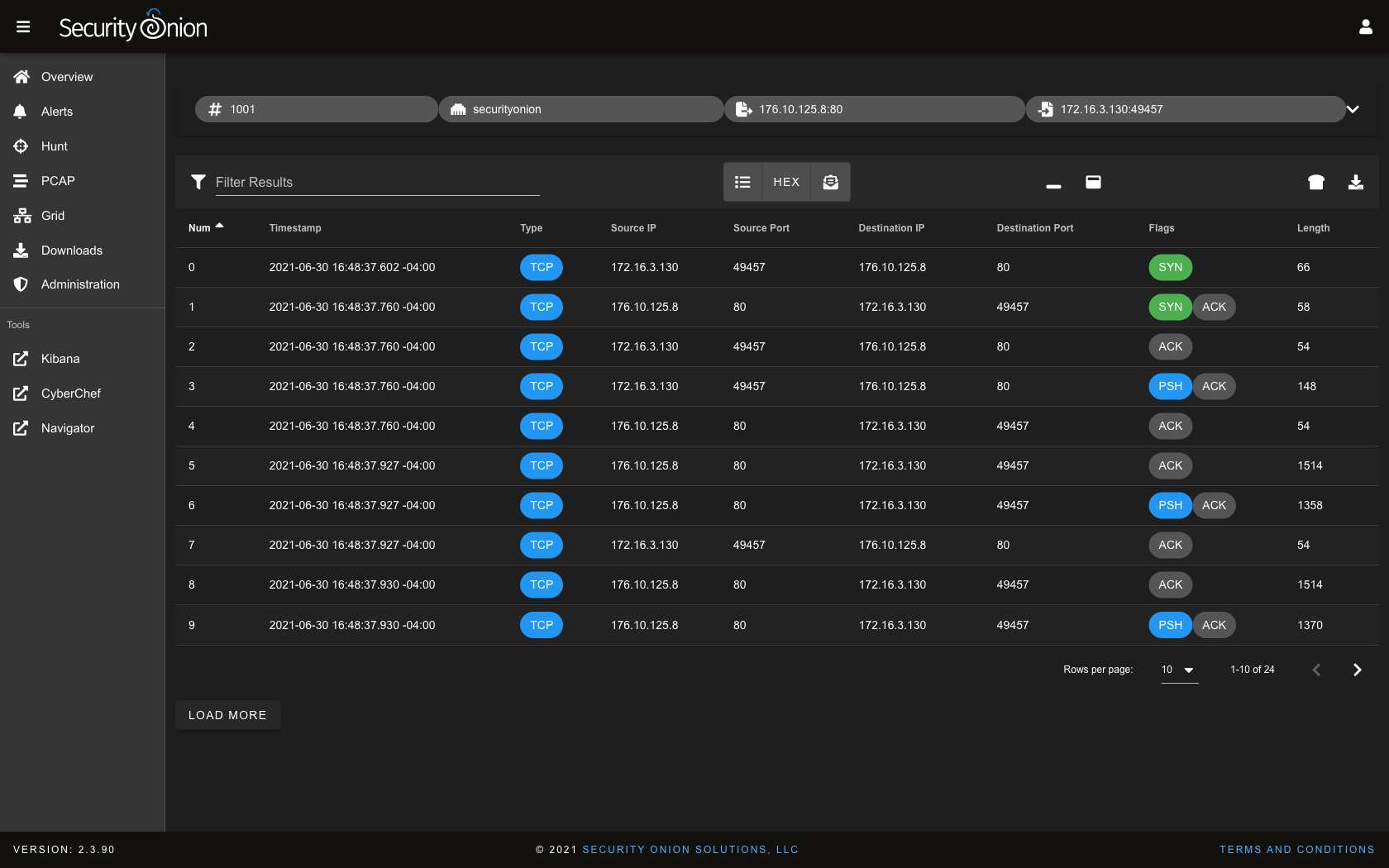Open the Hunt page from the sidebar
The width and height of the screenshot is (1389, 868).
[54, 145]
